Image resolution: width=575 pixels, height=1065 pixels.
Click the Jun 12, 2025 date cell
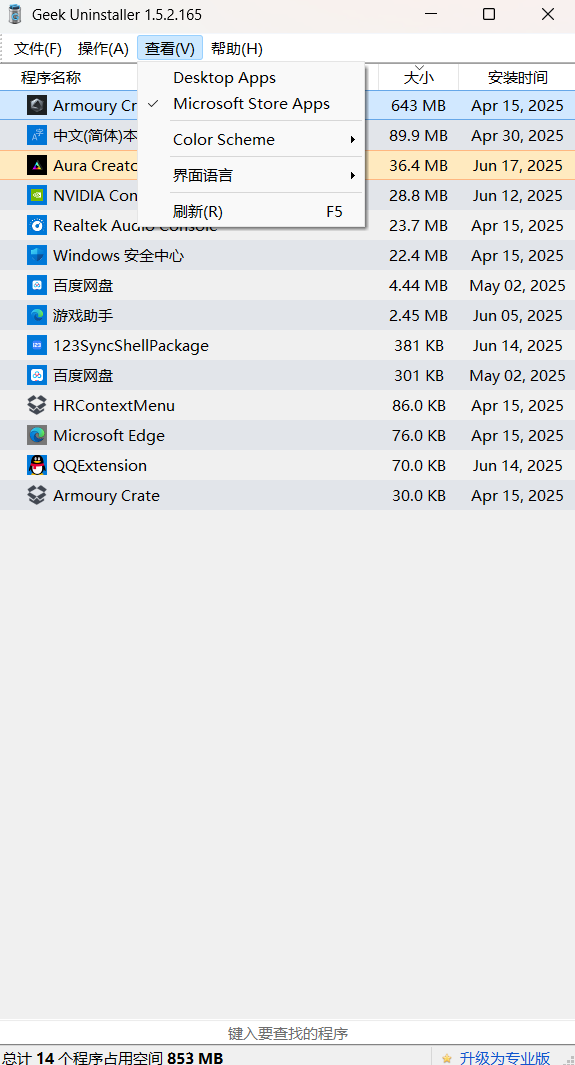click(517, 196)
